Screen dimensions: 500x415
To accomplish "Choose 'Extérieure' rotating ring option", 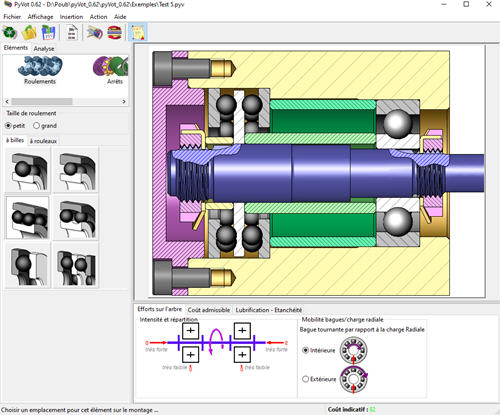I will point(319,379).
